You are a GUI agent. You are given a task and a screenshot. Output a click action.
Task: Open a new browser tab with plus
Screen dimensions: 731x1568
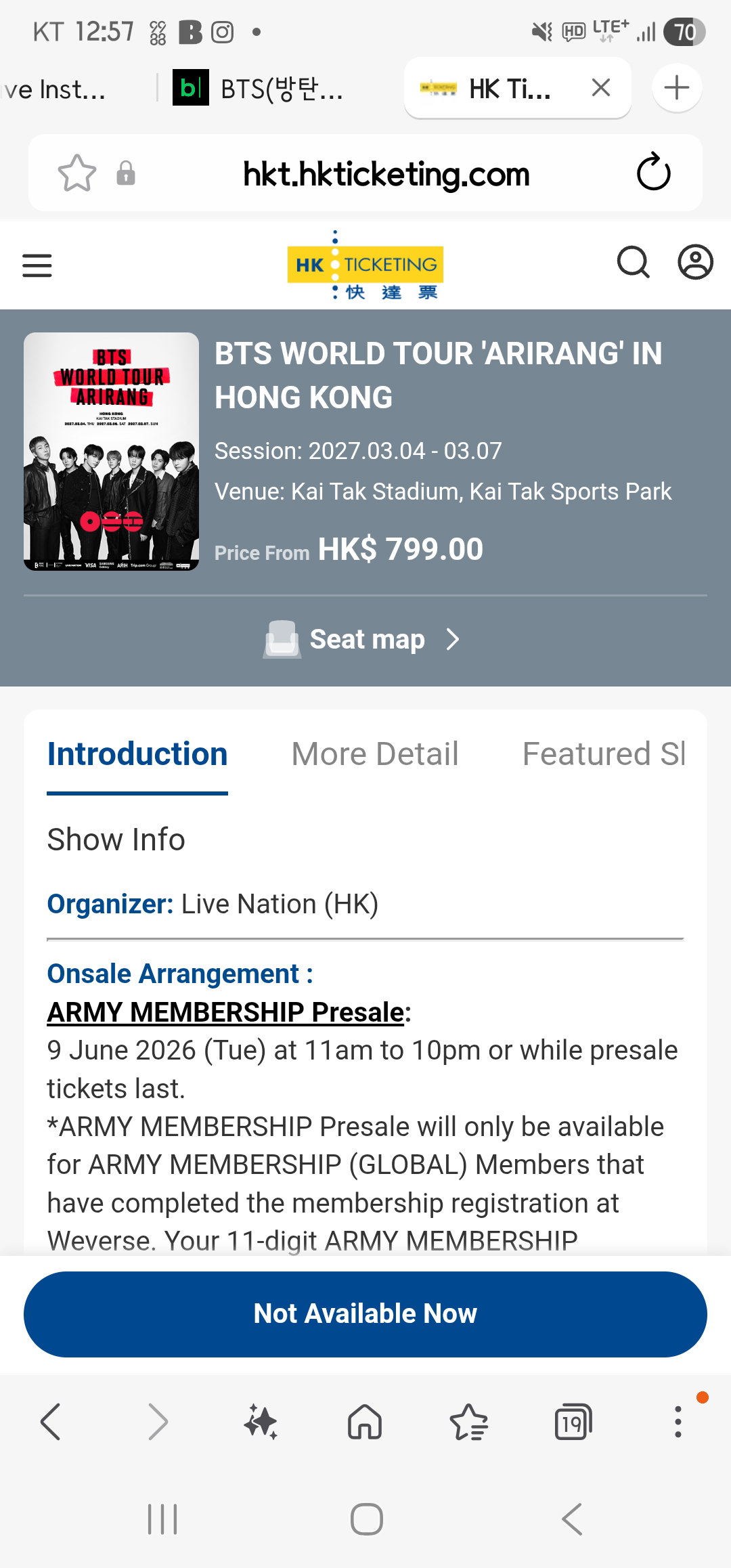[x=677, y=88]
